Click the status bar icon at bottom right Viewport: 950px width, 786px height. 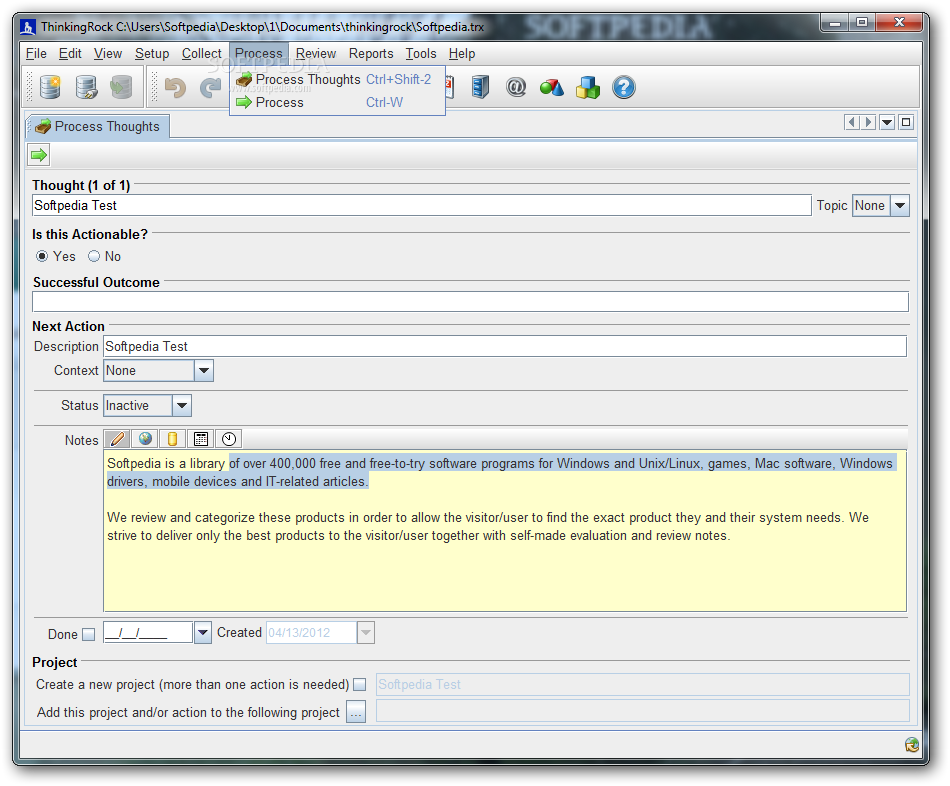click(912, 745)
